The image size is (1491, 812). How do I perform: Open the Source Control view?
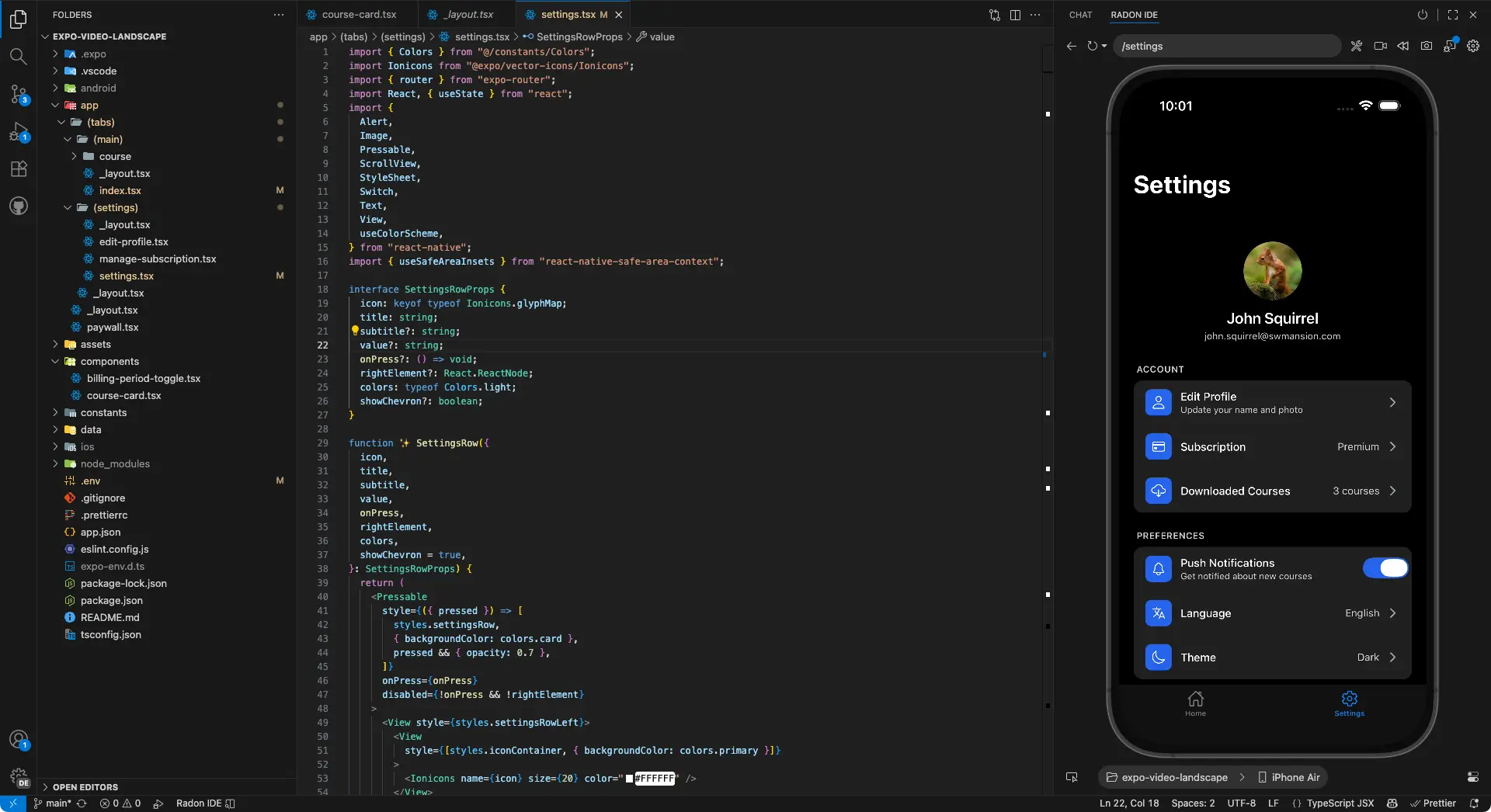18,94
